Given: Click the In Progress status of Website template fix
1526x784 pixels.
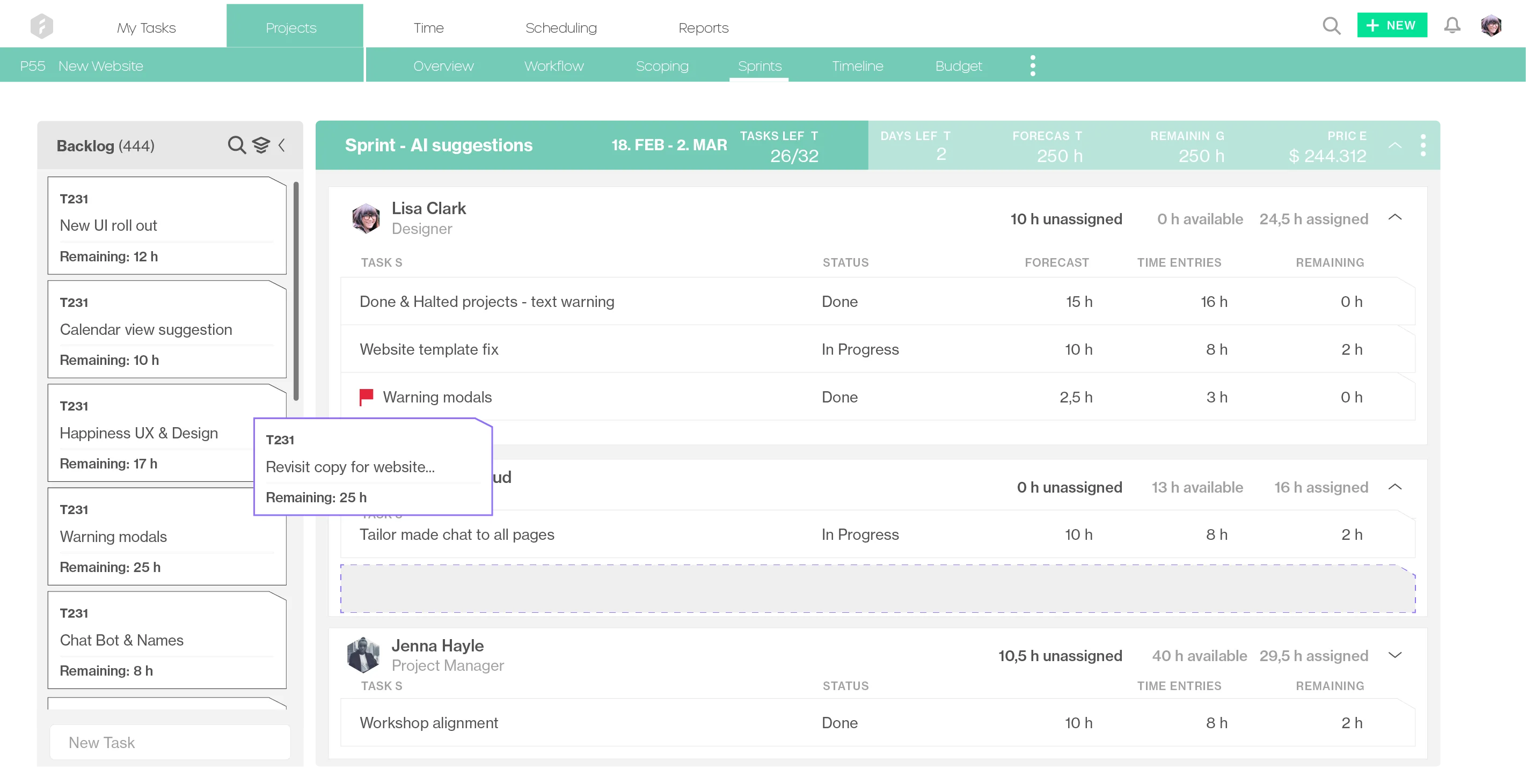Looking at the screenshot, I should click(x=859, y=349).
